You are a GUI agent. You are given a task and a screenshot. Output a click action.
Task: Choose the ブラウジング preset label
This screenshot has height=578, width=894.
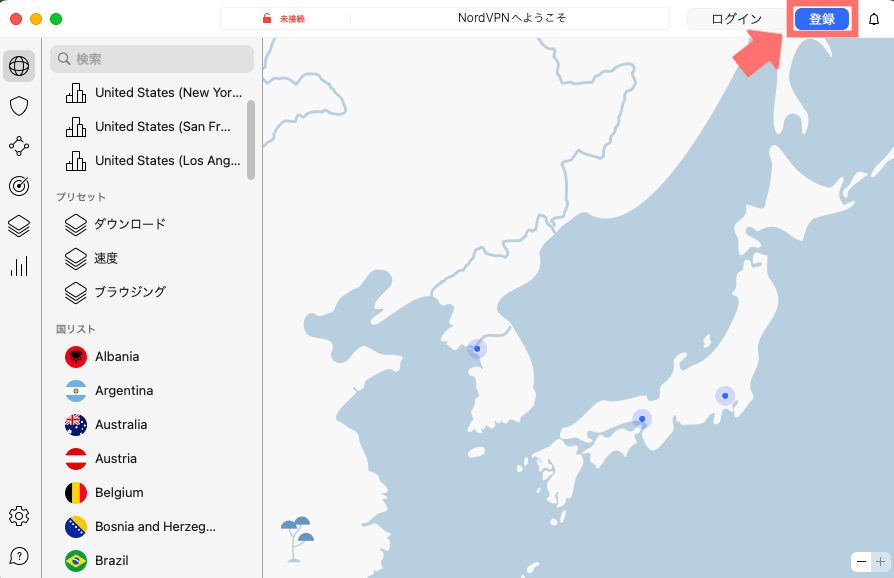(130, 292)
